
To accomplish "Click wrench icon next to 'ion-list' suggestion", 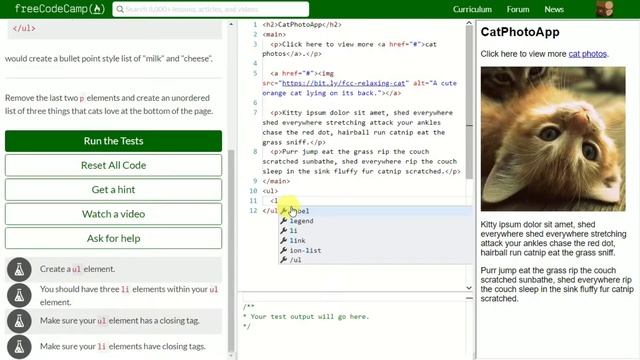I will click(x=284, y=250).
